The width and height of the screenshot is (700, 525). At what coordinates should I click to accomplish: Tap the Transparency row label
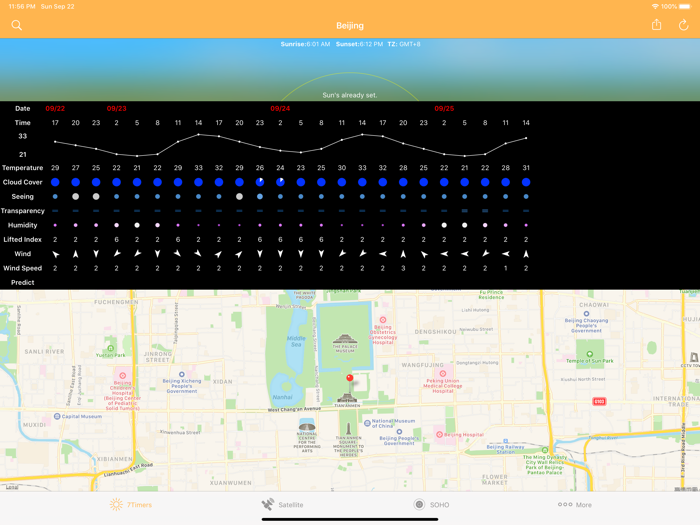pyautogui.click(x=22, y=211)
